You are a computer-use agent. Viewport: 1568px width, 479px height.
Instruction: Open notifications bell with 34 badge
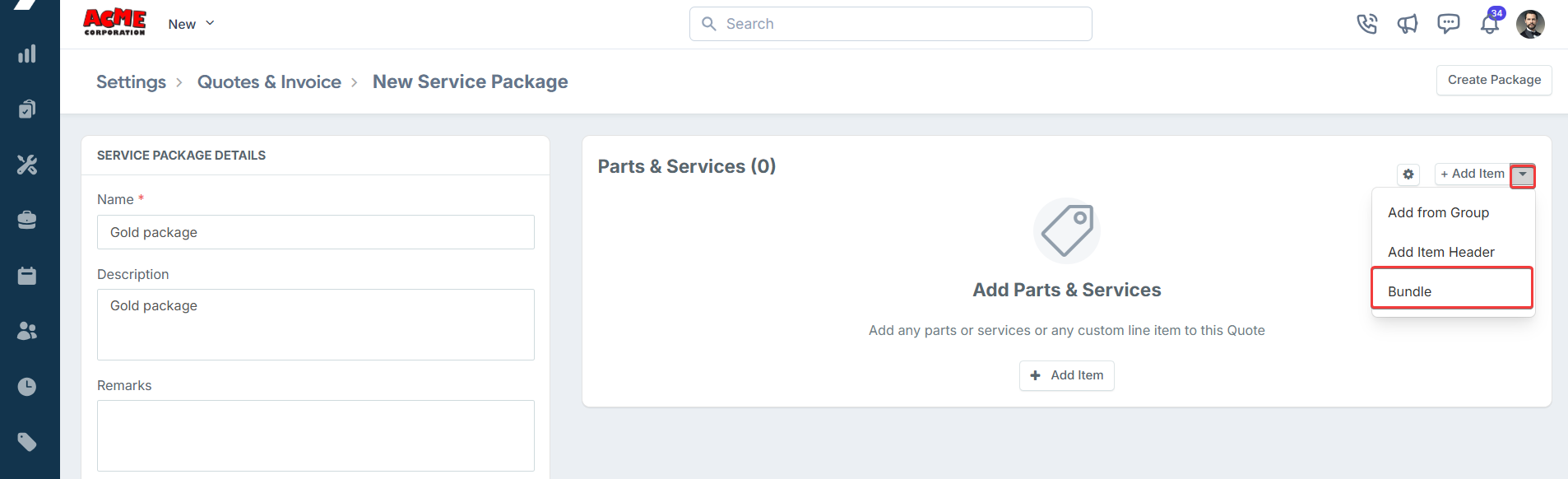1491,22
